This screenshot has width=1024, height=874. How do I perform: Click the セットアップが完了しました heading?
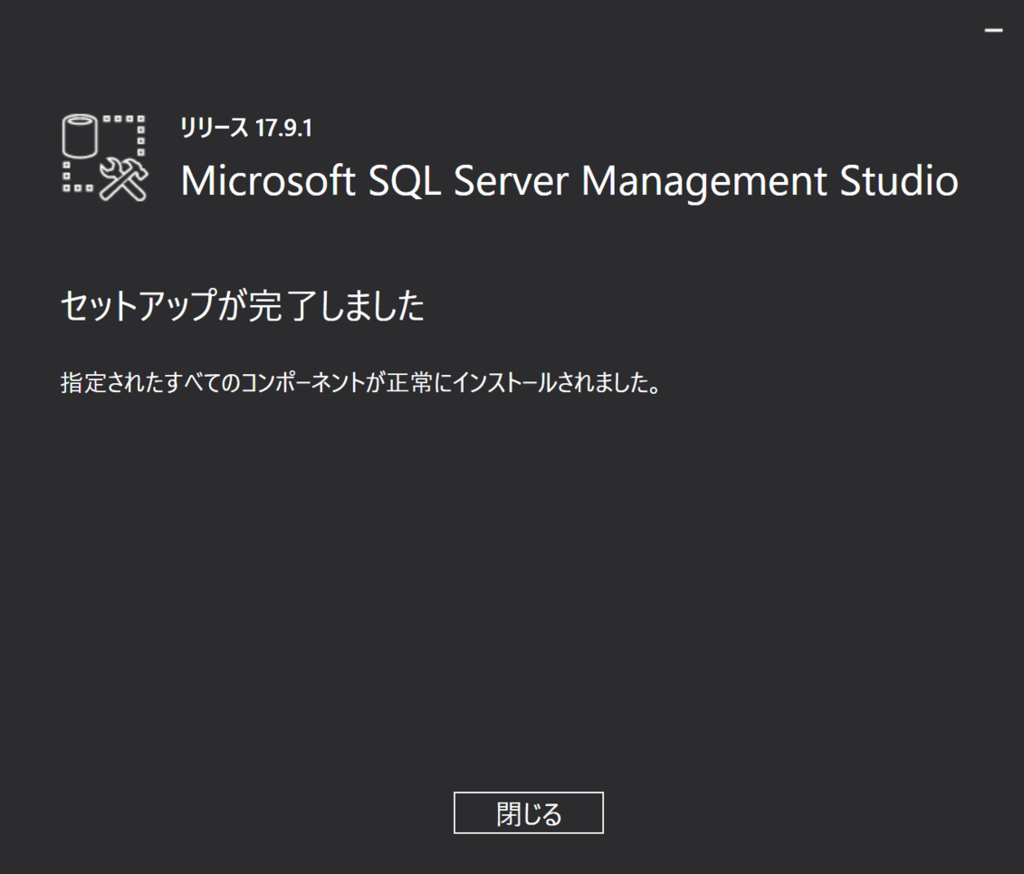click(244, 306)
